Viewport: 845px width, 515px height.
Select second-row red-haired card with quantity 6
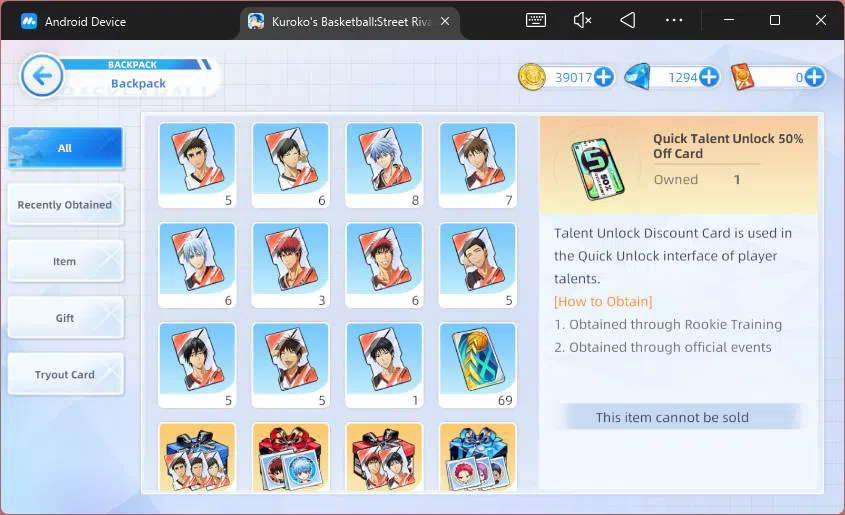click(384, 265)
